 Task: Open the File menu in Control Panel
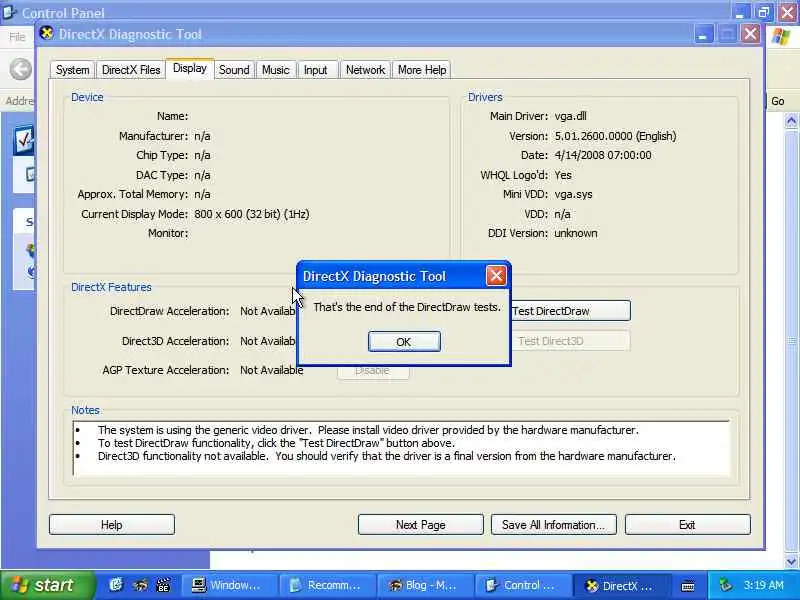(17, 37)
